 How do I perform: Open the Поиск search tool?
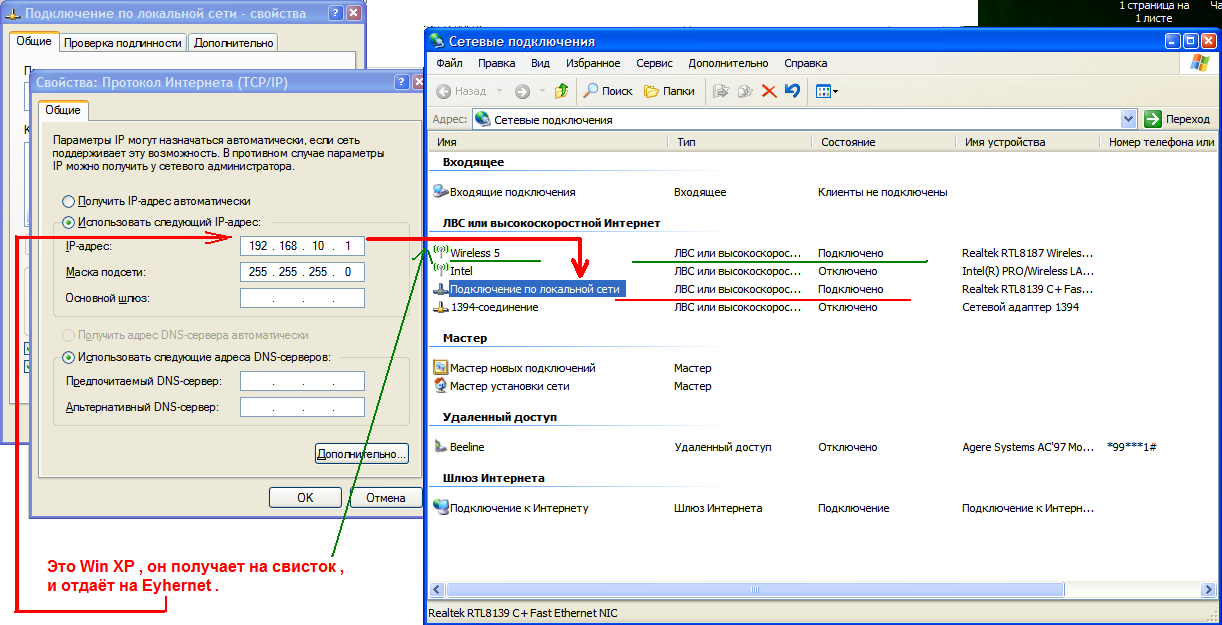click(608, 91)
